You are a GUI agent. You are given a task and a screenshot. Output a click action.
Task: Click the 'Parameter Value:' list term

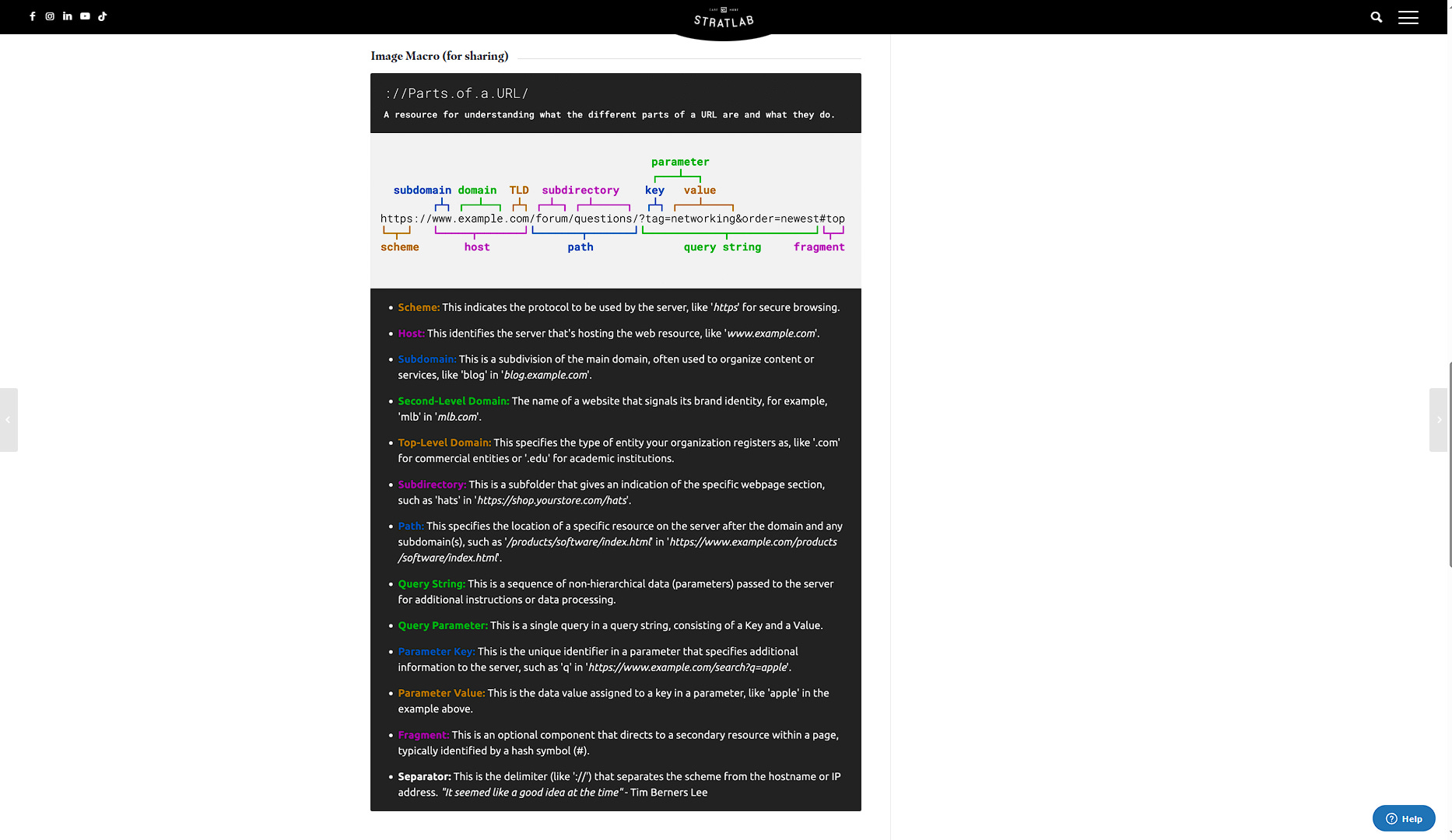441,693
